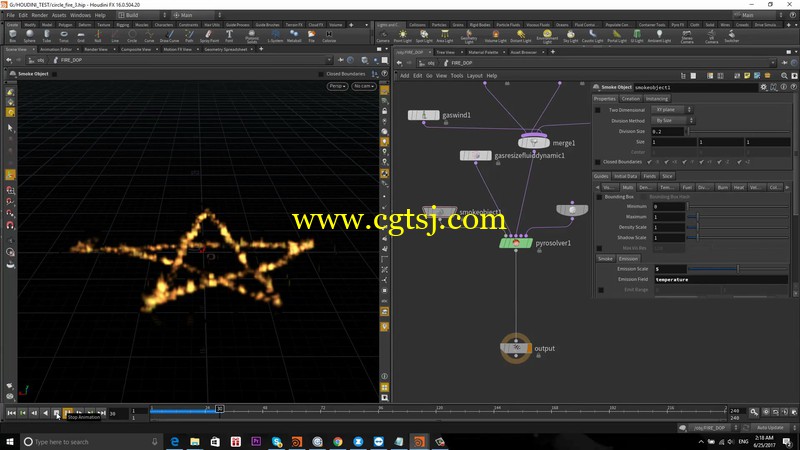The image size is (800, 450).
Task: Open the Render menu
Action: point(39,15)
